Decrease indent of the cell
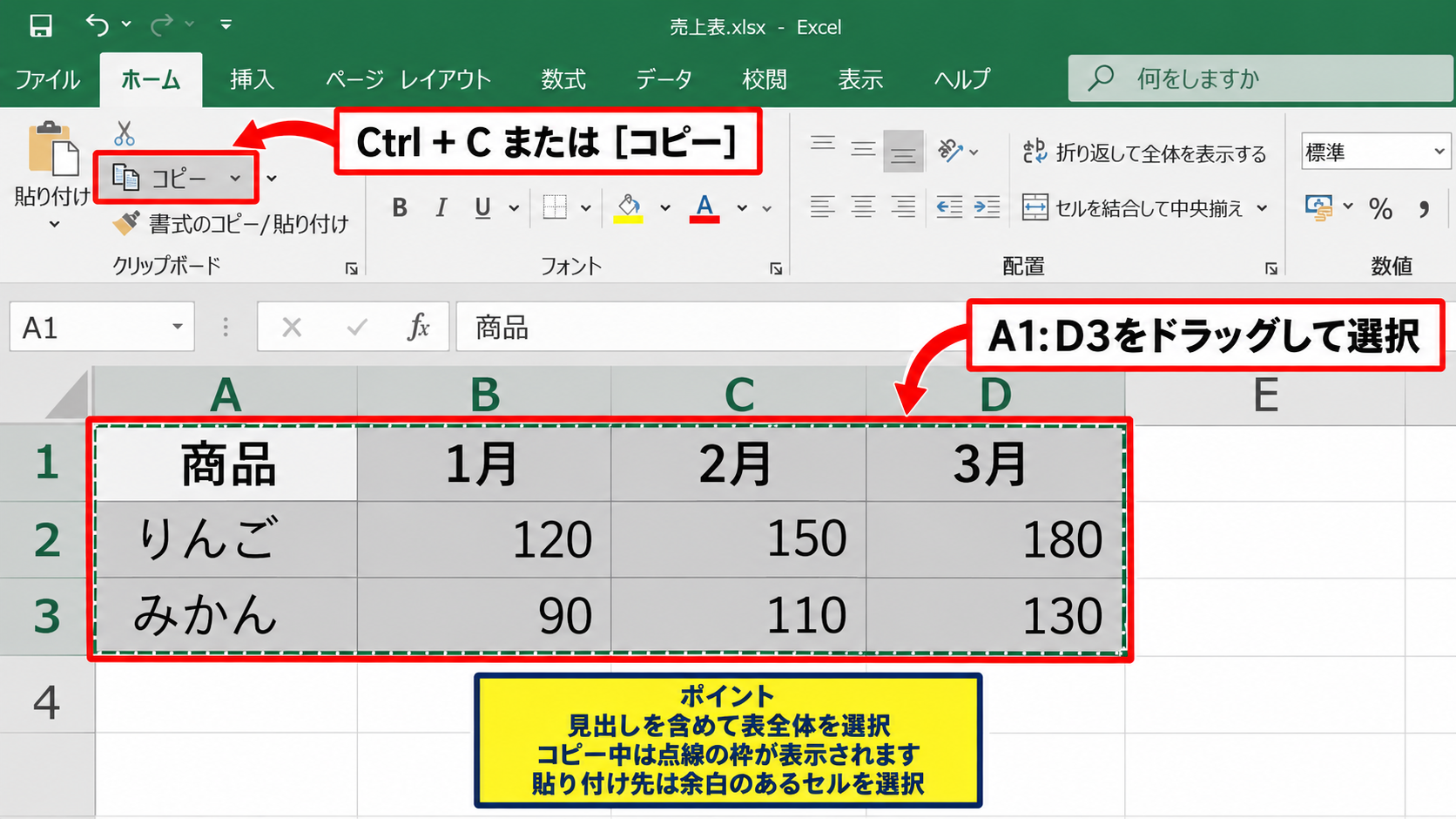This screenshot has width=1456, height=819. tap(949, 207)
